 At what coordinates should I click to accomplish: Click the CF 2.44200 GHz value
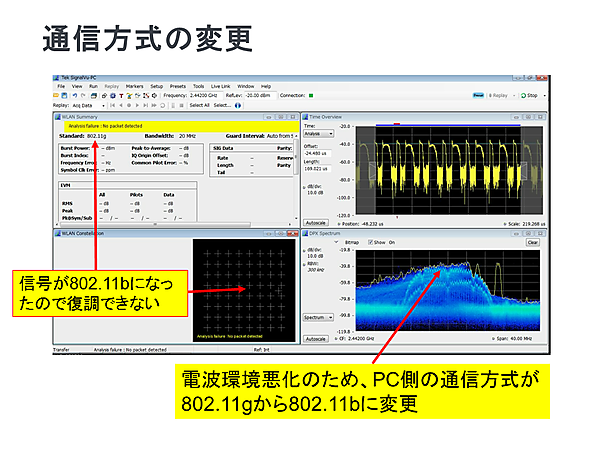361,339
